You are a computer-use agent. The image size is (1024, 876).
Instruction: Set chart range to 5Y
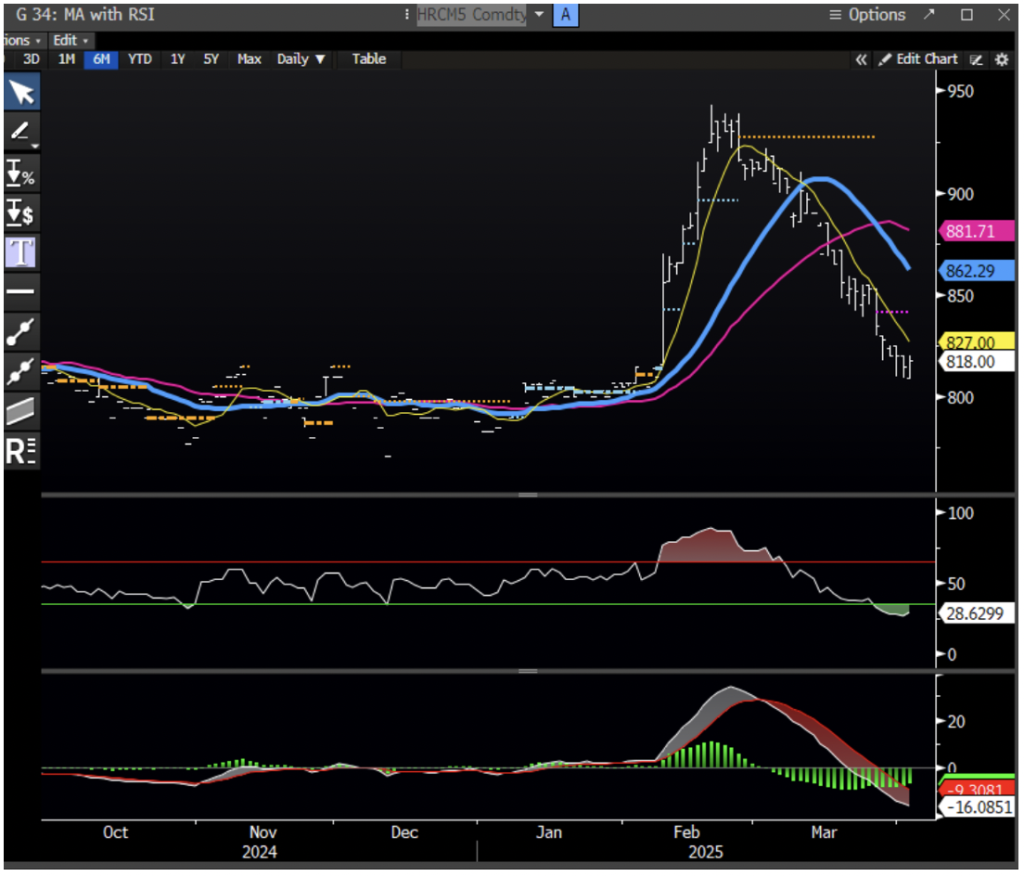coord(211,59)
